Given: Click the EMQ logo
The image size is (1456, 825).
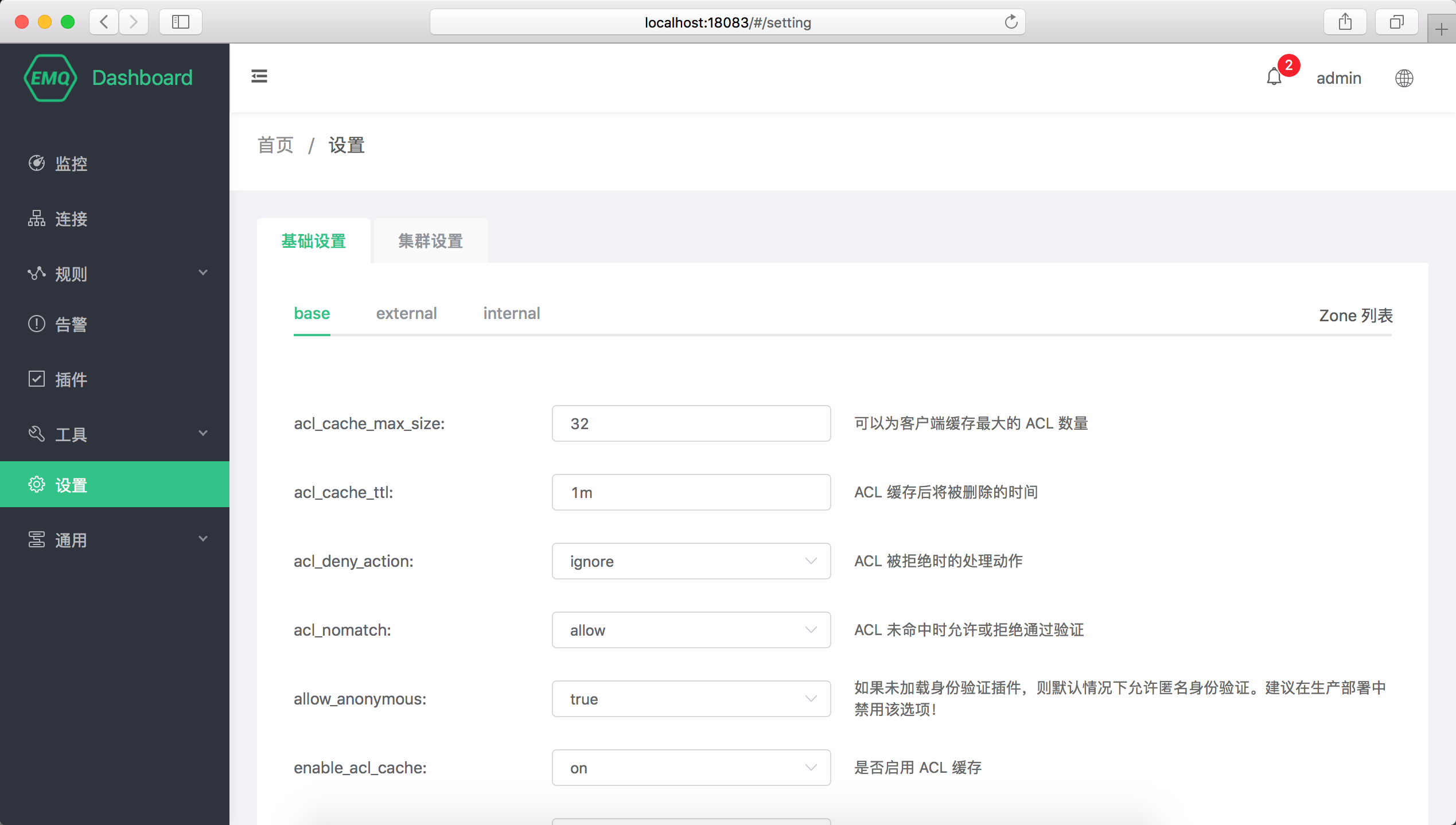Looking at the screenshot, I should coord(50,77).
